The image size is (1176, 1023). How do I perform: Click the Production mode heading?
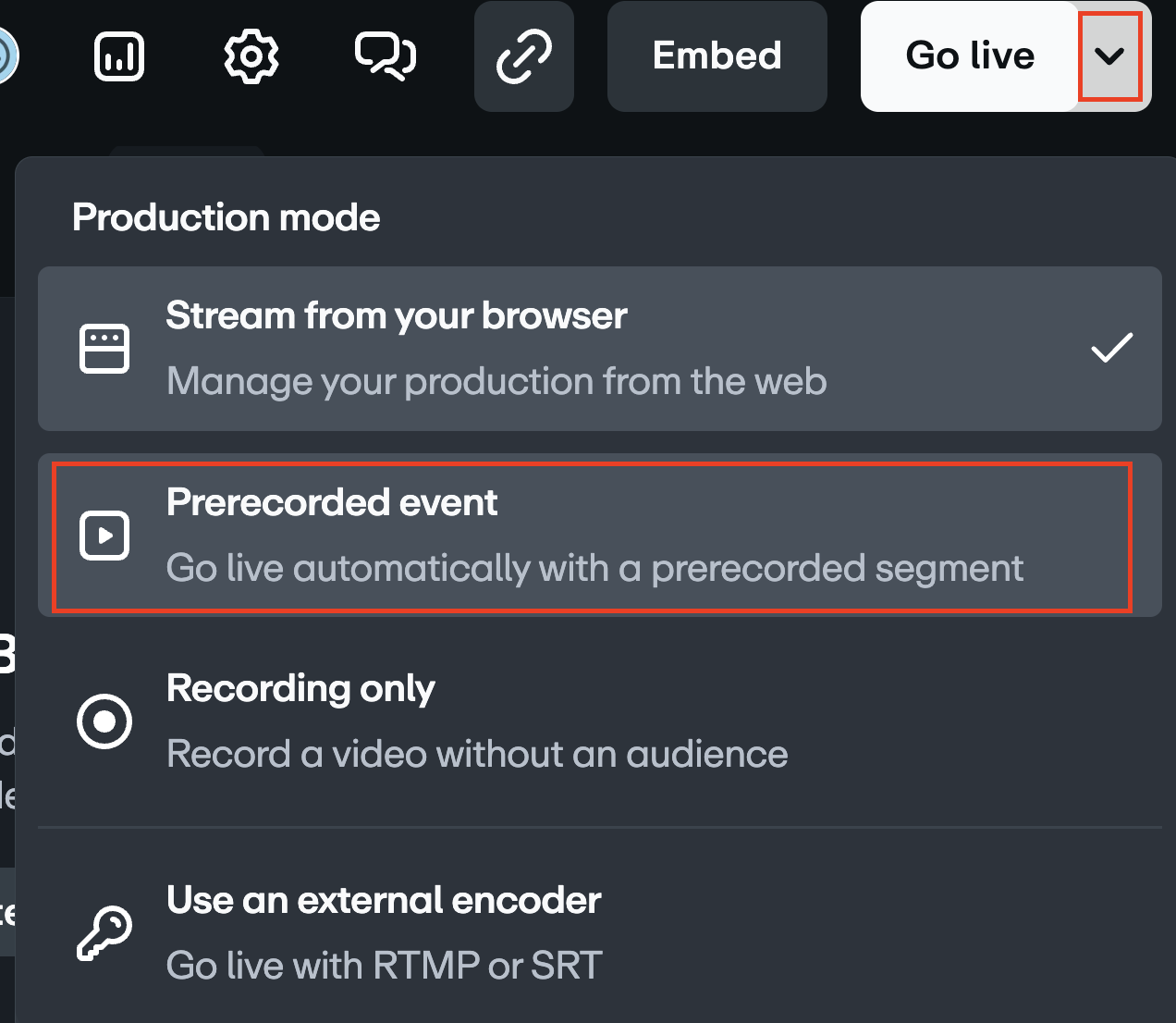226,217
